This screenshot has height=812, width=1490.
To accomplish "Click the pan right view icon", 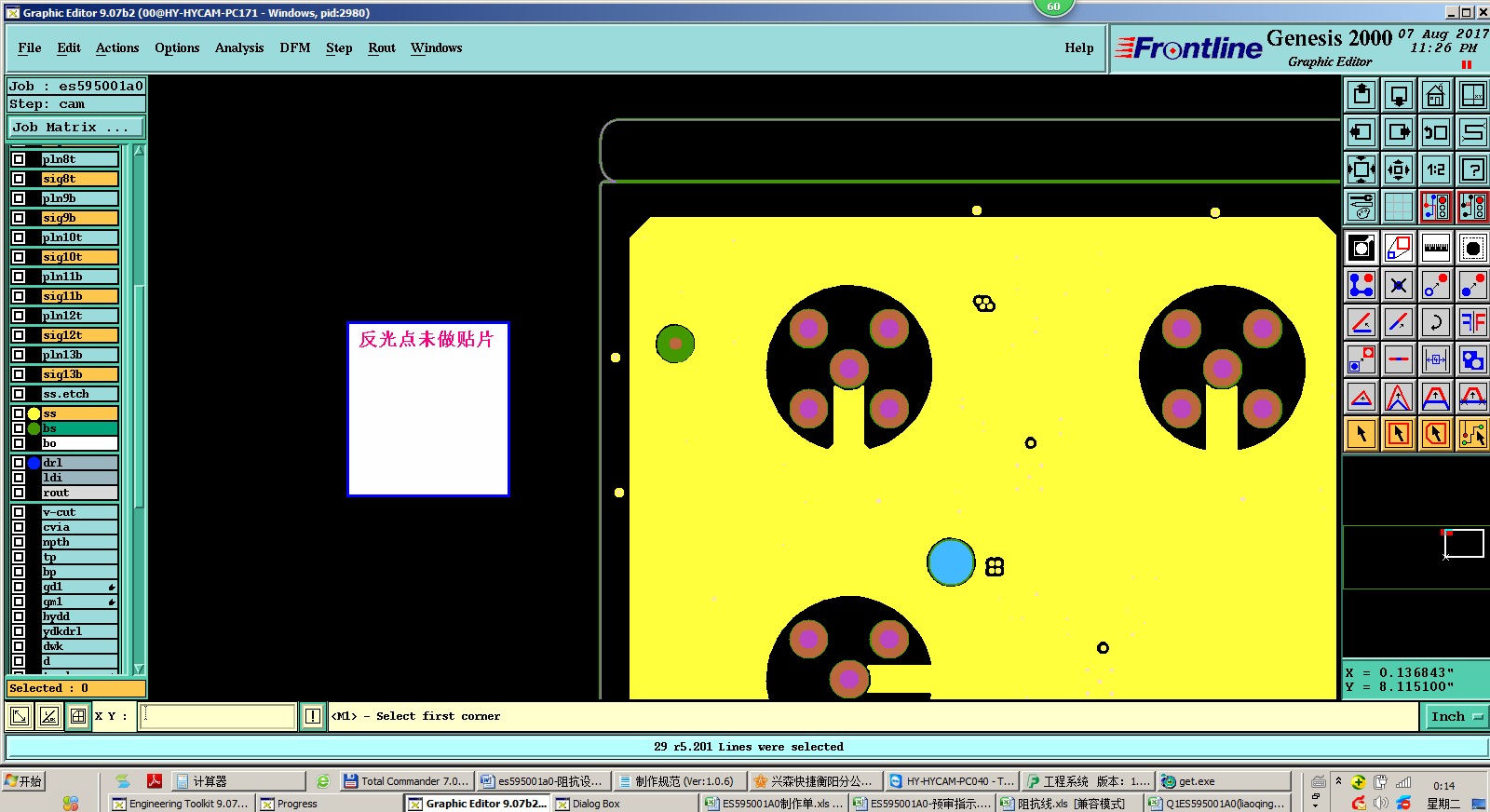I will (1399, 132).
